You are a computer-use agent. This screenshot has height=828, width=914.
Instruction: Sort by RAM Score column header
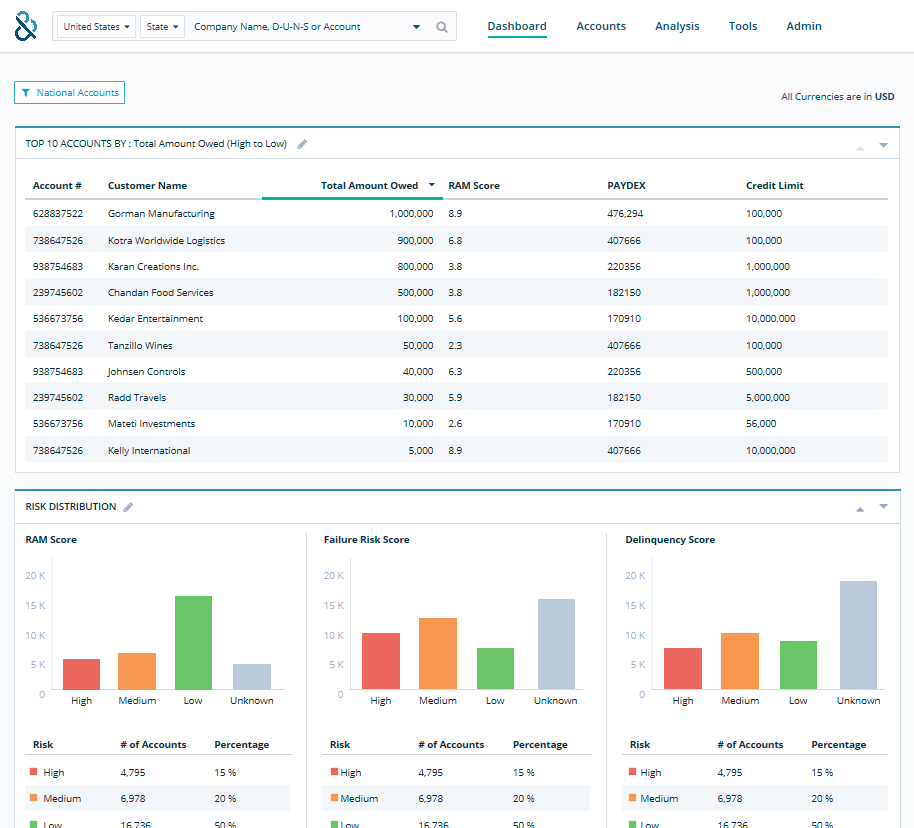(x=474, y=185)
